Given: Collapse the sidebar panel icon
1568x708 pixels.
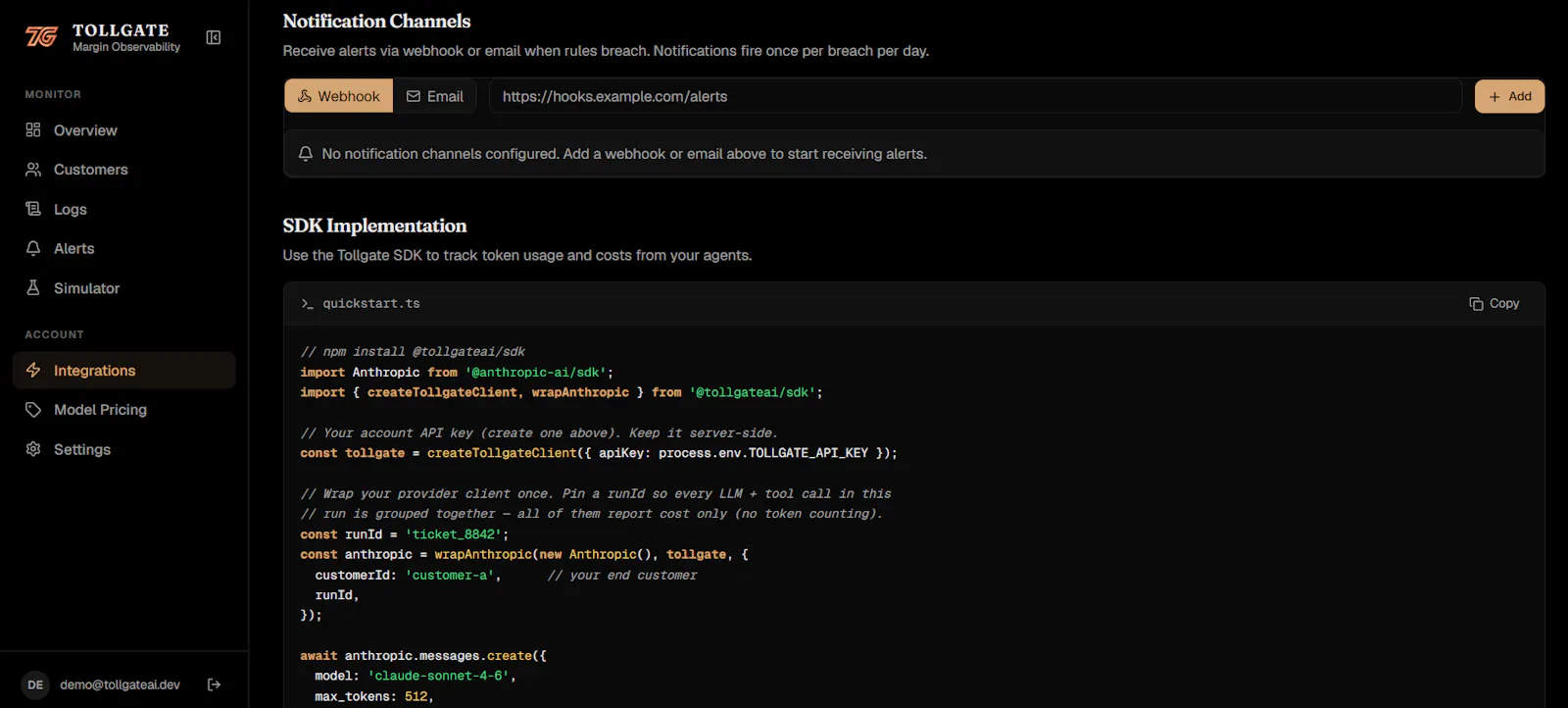Looking at the screenshot, I should [214, 37].
